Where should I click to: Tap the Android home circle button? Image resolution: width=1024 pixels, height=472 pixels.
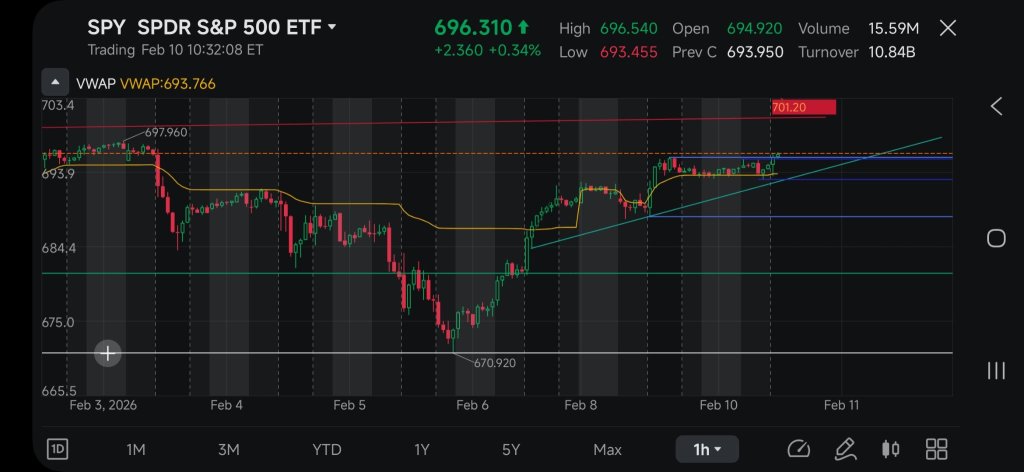point(996,238)
